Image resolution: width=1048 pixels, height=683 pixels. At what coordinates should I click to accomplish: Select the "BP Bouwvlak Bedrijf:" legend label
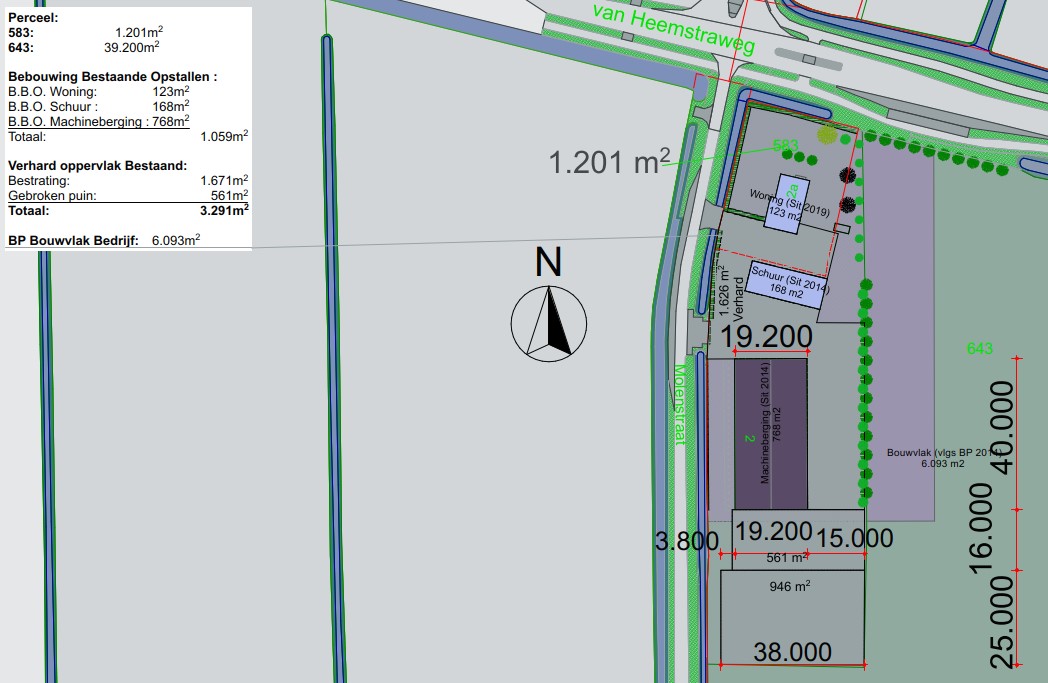(74, 241)
